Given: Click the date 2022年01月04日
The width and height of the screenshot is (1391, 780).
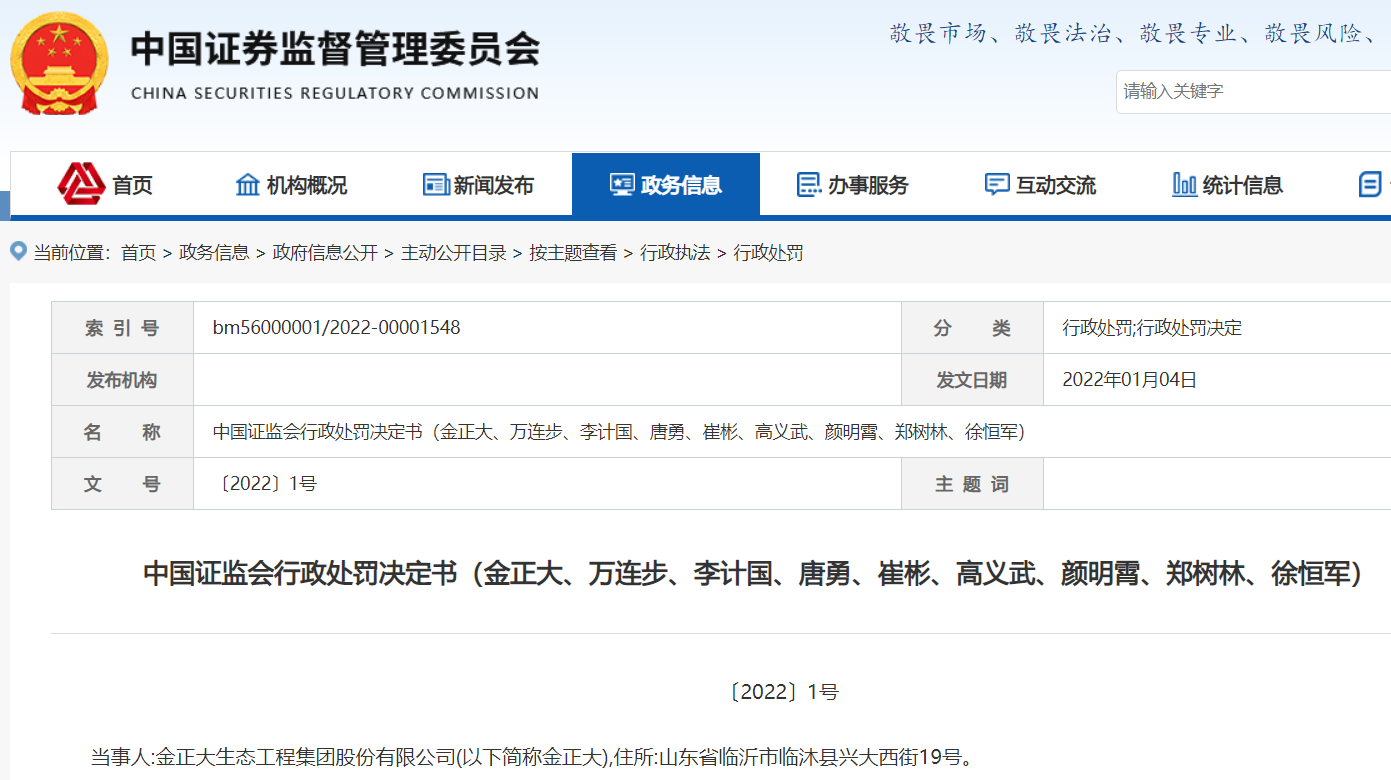Looking at the screenshot, I should tap(1129, 380).
